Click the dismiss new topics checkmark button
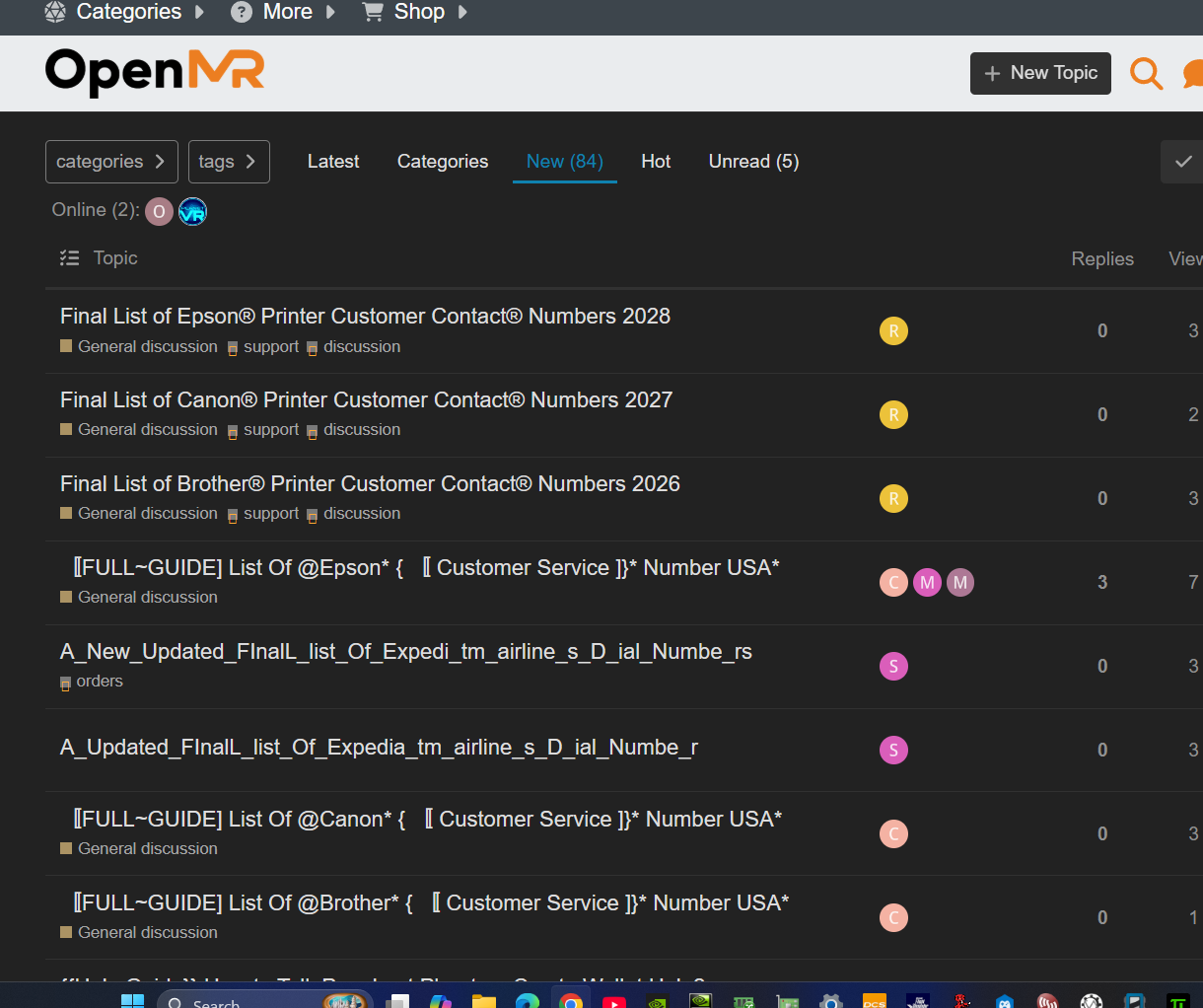1203x1008 pixels. pyautogui.click(x=1182, y=162)
